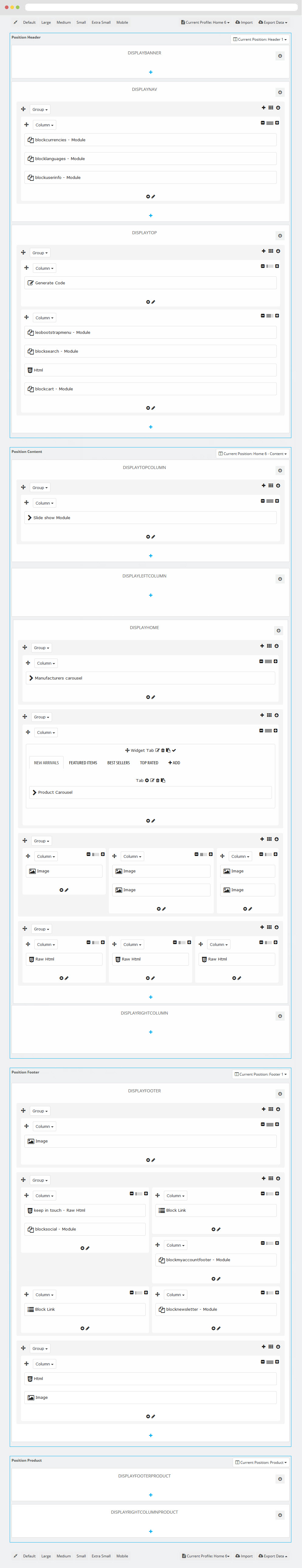Collapse the DISPLAYLEFTCOLUMN hook with its circle button
This screenshot has width=302, height=1568.
(x=280, y=579)
